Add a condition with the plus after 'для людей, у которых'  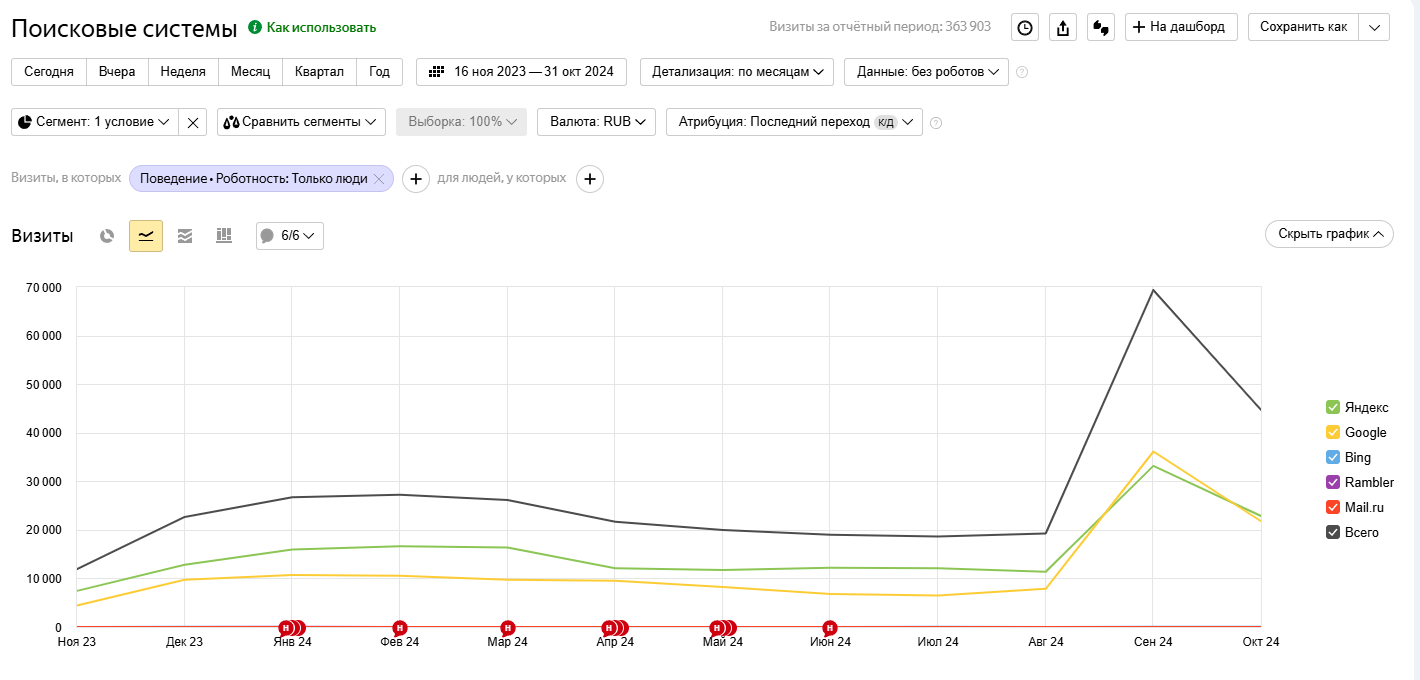(x=590, y=179)
